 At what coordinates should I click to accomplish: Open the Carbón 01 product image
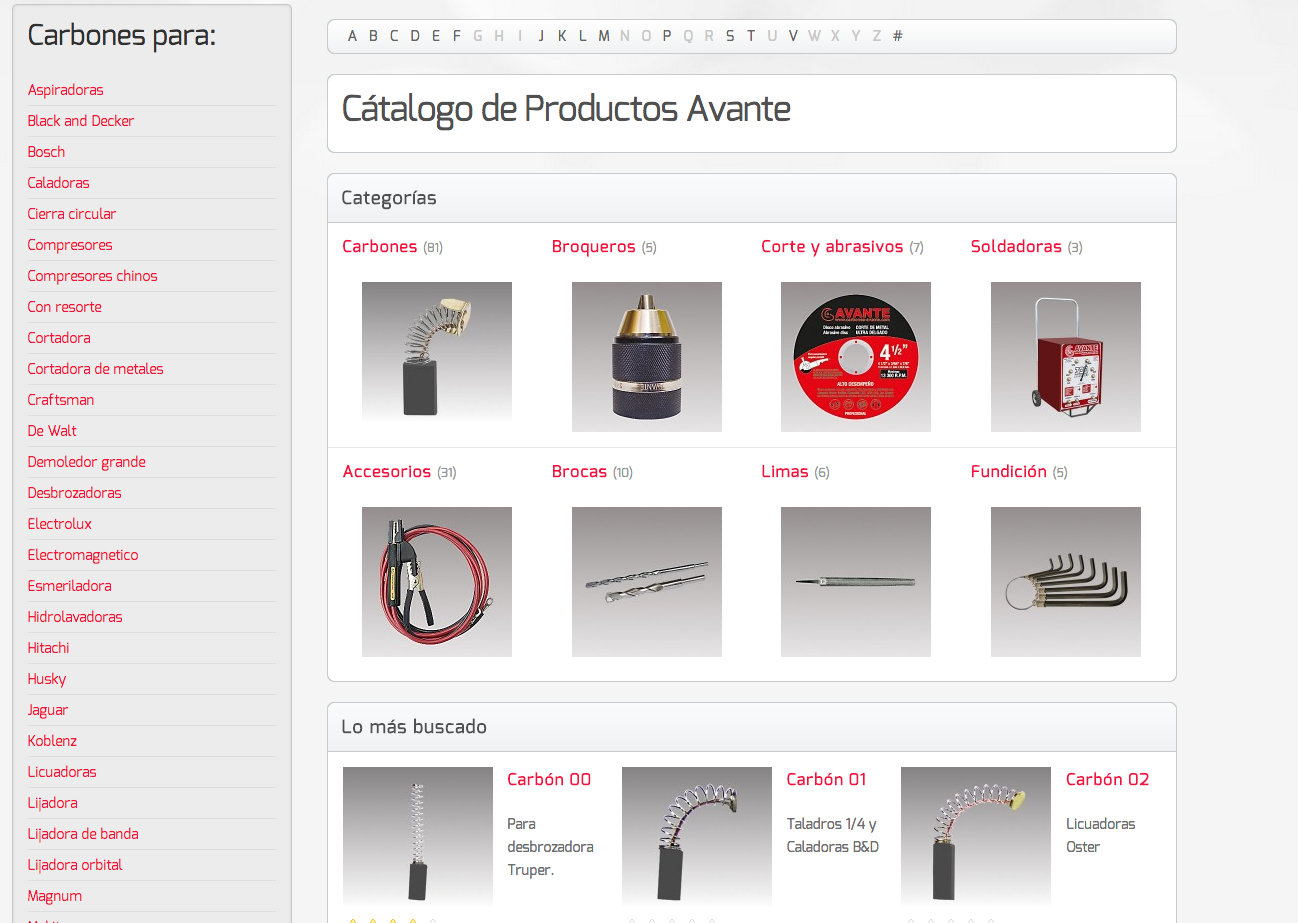(697, 837)
